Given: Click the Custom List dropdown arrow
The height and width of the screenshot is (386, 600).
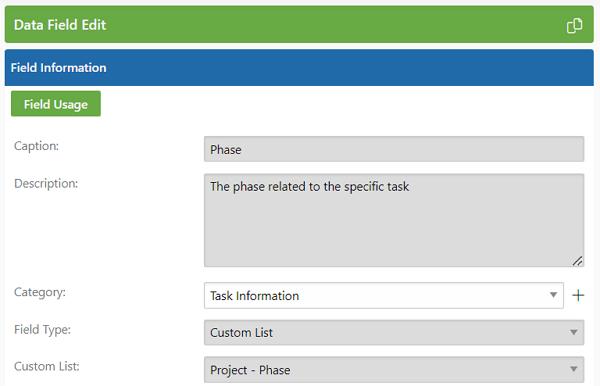Looking at the screenshot, I should pyautogui.click(x=573, y=369).
